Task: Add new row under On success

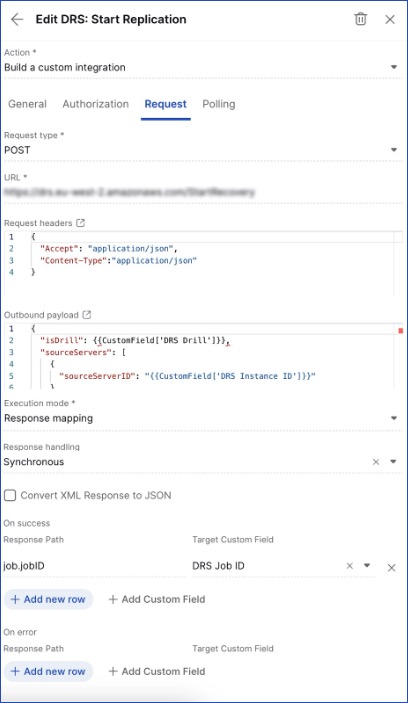Action: pos(48,599)
